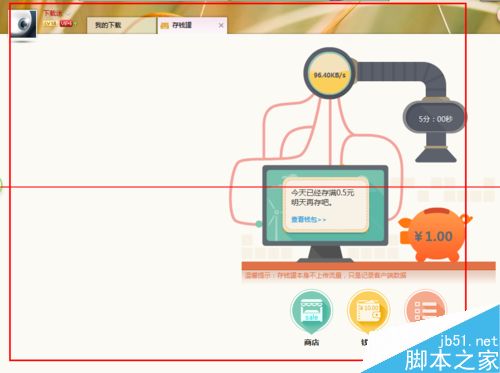Click the yellow level badge beside VIP
Viewport: 500px width, 373px height.
50,24
